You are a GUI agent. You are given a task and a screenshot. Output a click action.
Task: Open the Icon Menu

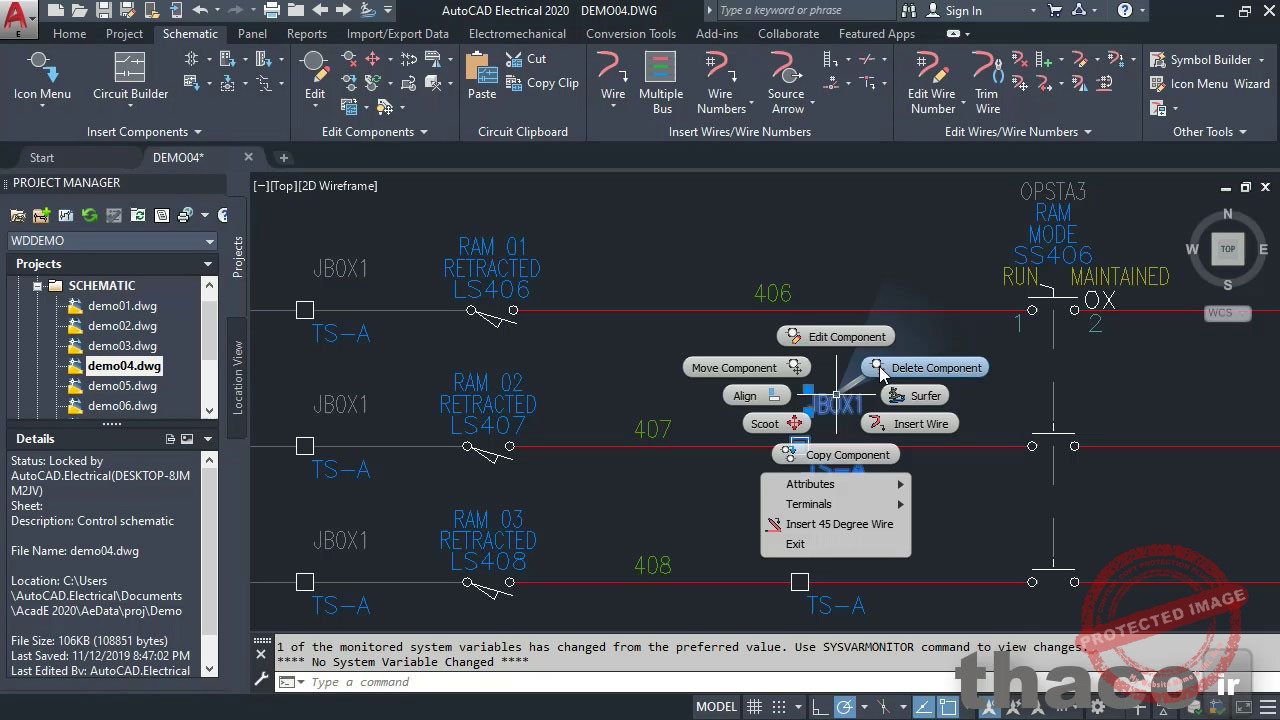41,83
